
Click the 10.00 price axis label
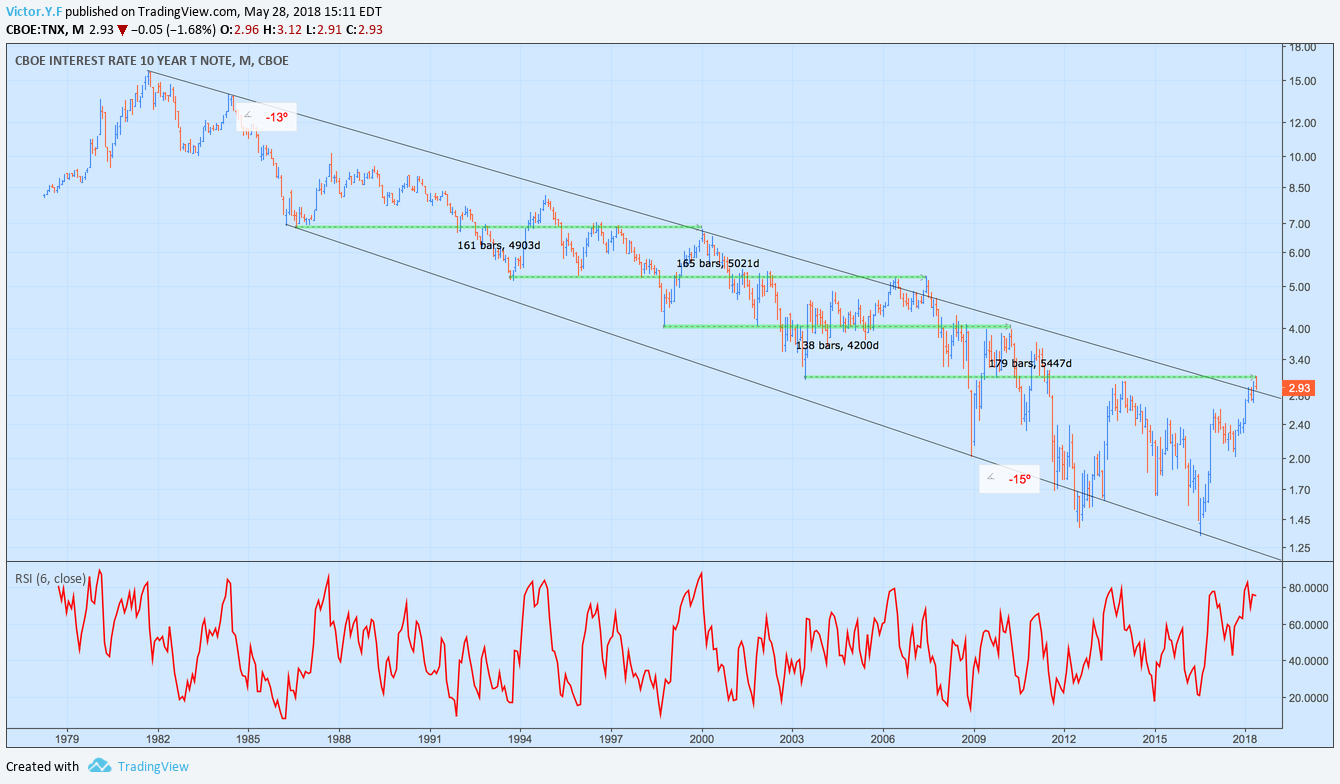[1301, 157]
